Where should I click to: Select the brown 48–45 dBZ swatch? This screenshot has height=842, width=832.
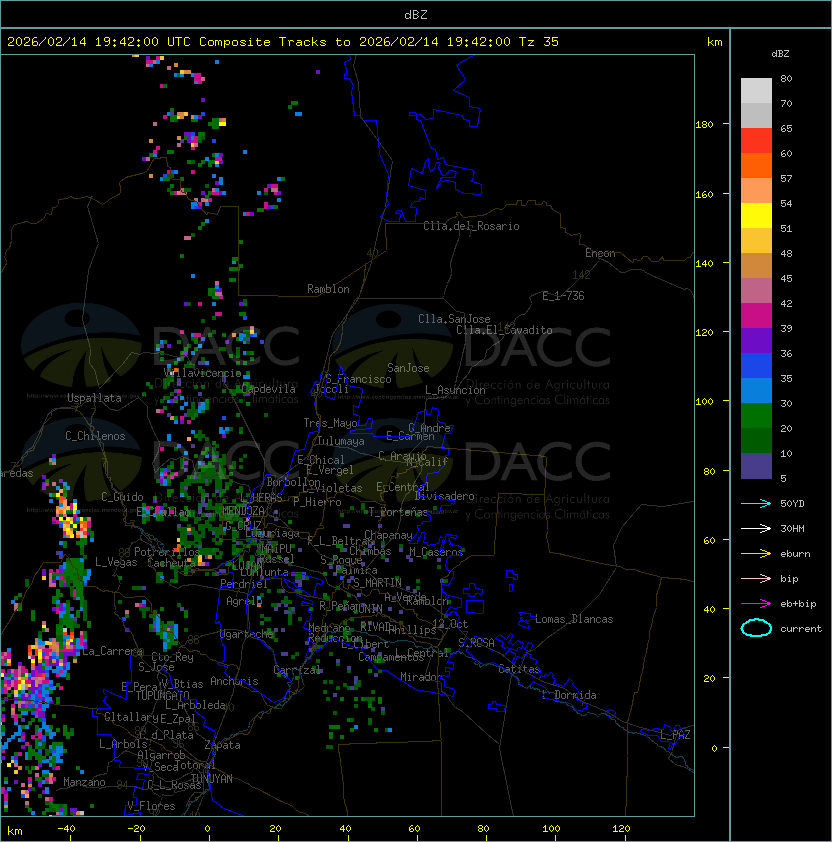pos(756,266)
